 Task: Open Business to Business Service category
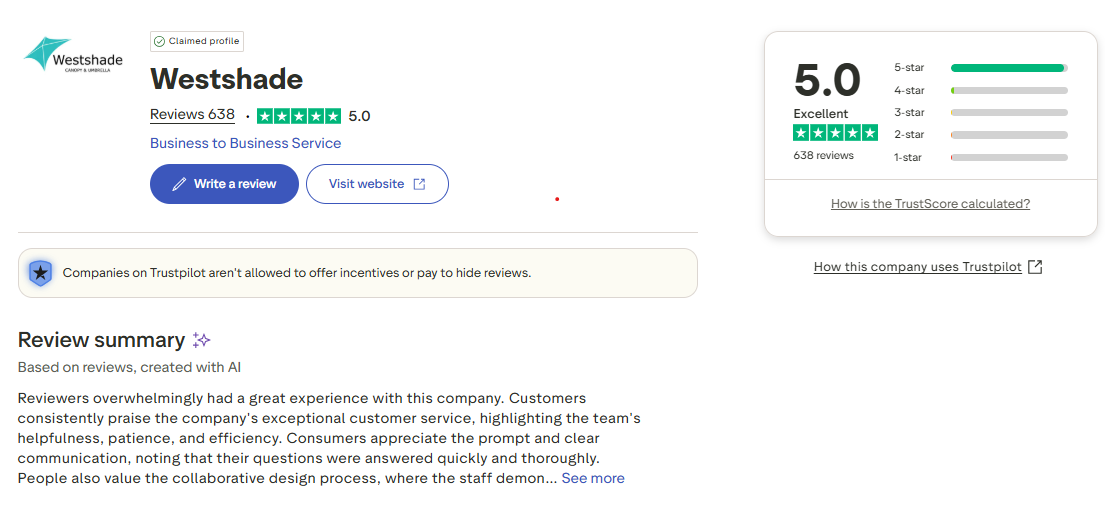tap(245, 143)
